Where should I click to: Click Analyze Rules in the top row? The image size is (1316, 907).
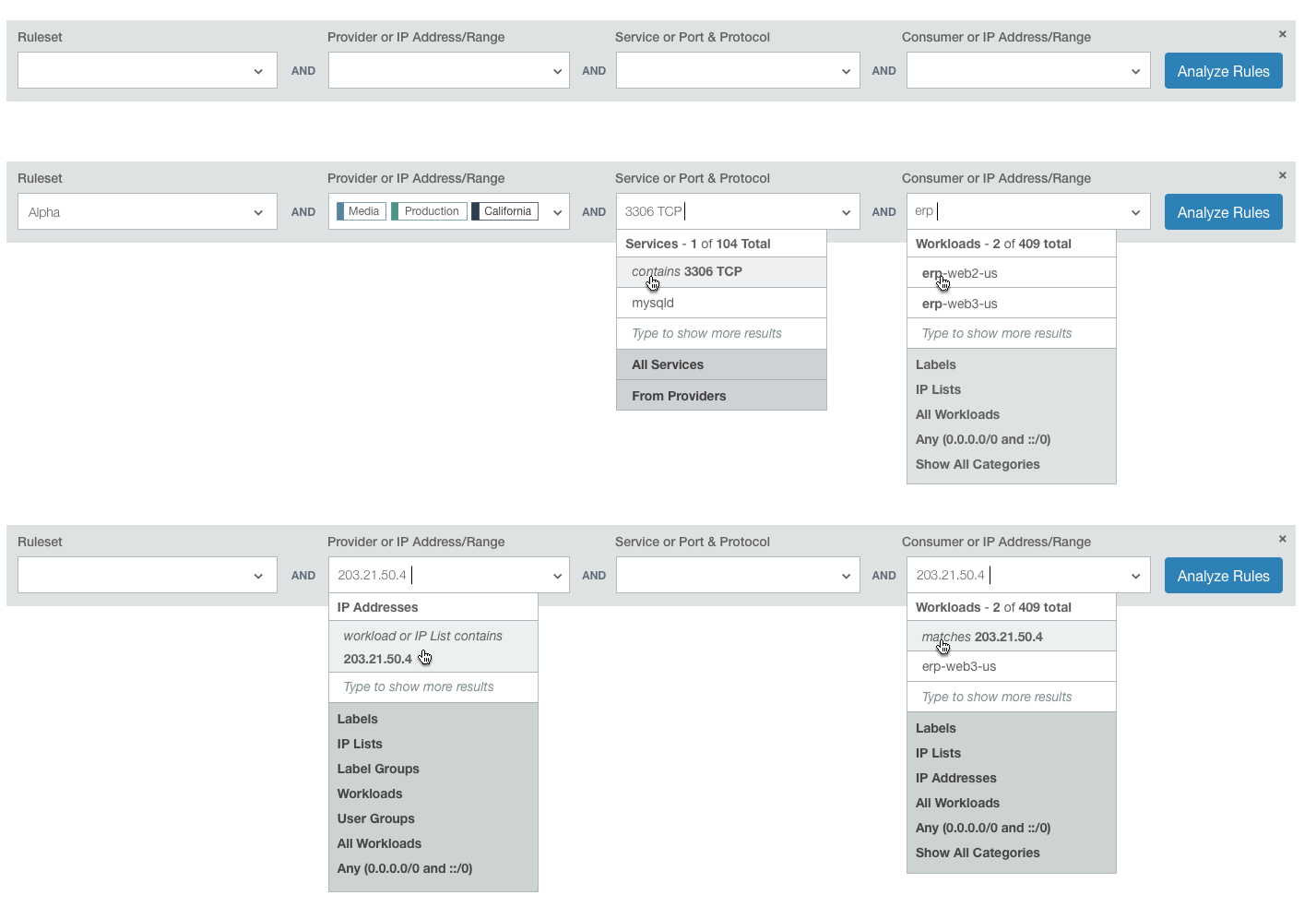[x=1223, y=71]
